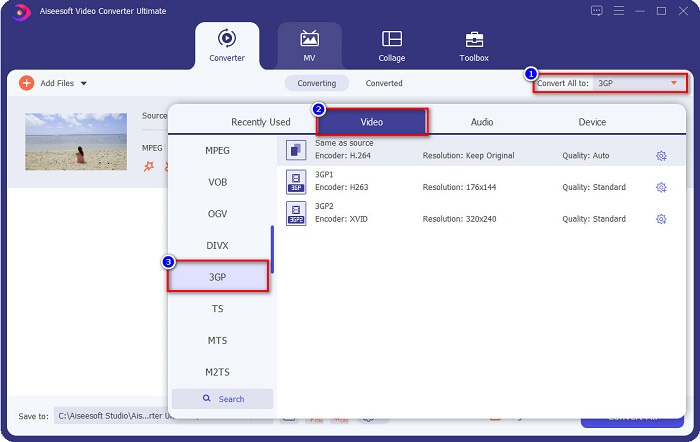
Task: Open settings gear for 3GP1 profile
Action: point(661,188)
